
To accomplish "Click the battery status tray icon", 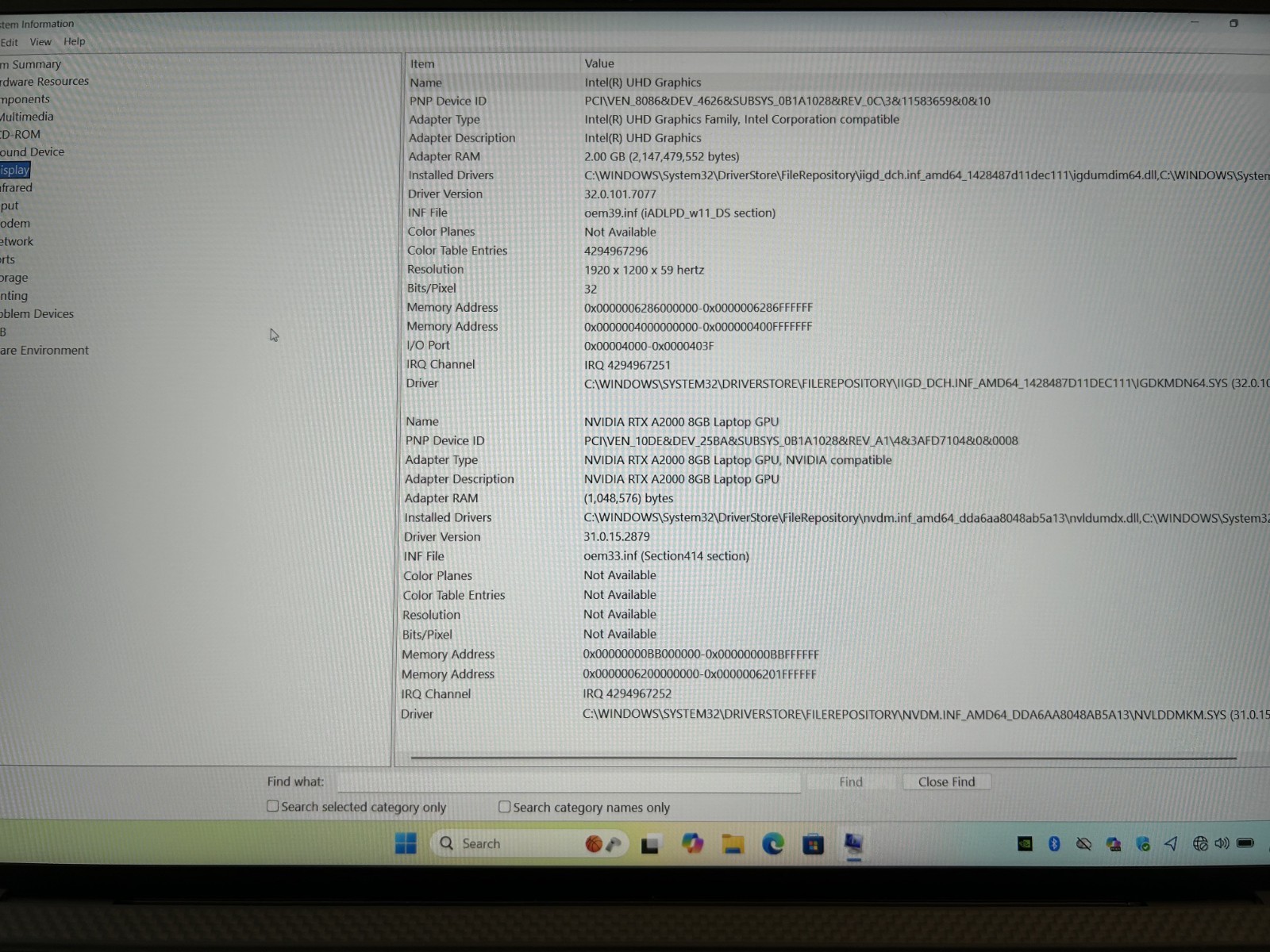I will click(1245, 843).
